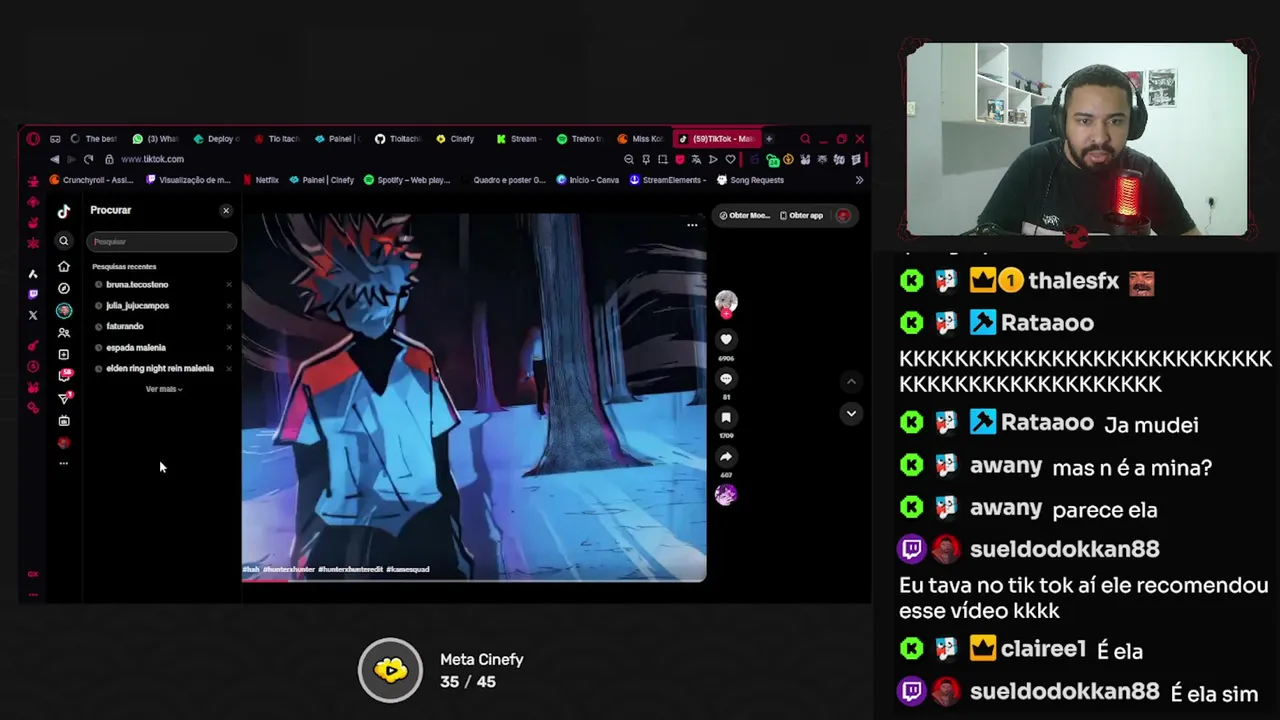Image resolution: width=1280 pixels, height=720 pixels.
Task: Go to TikTok Home (house icon)
Action: click(x=63, y=267)
